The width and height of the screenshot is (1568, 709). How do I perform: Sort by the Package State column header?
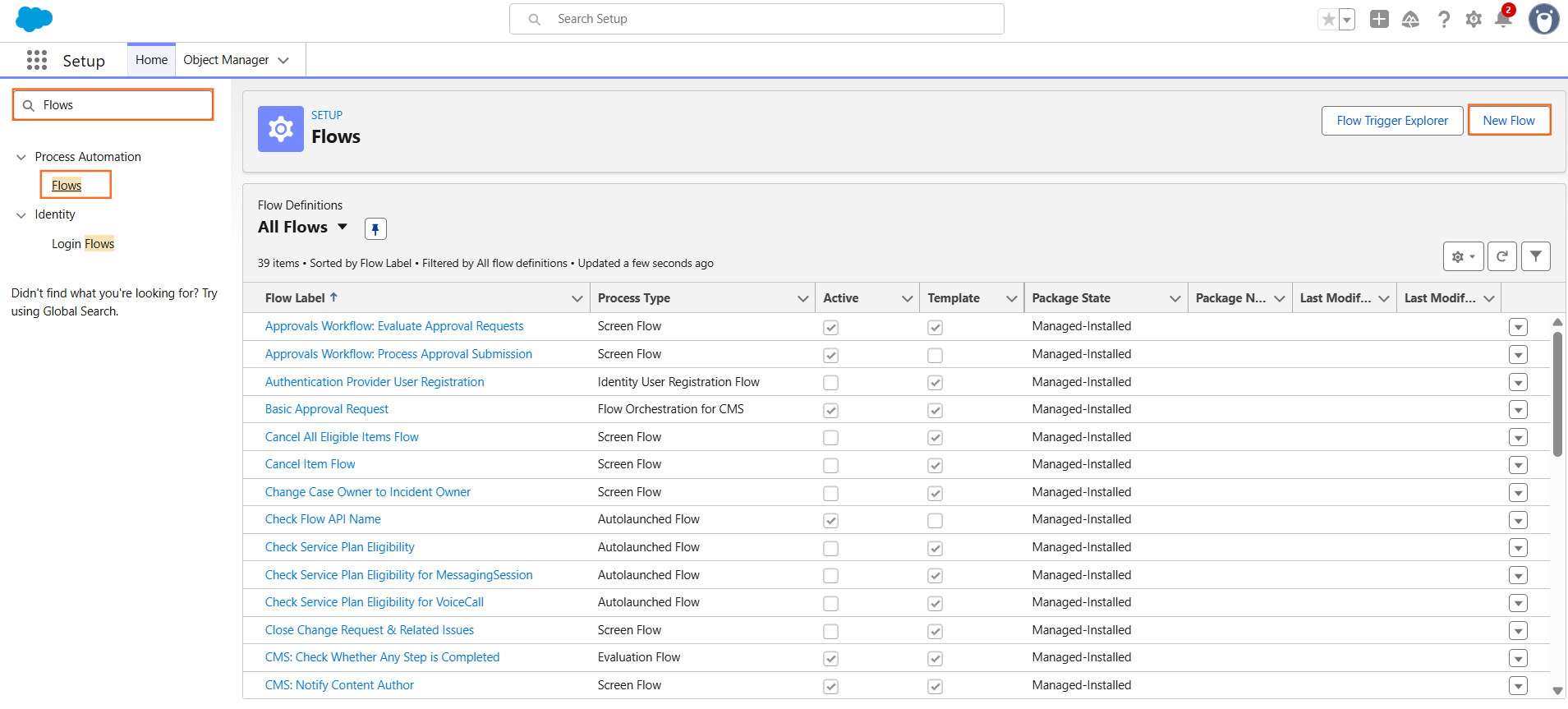point(1071,298)
